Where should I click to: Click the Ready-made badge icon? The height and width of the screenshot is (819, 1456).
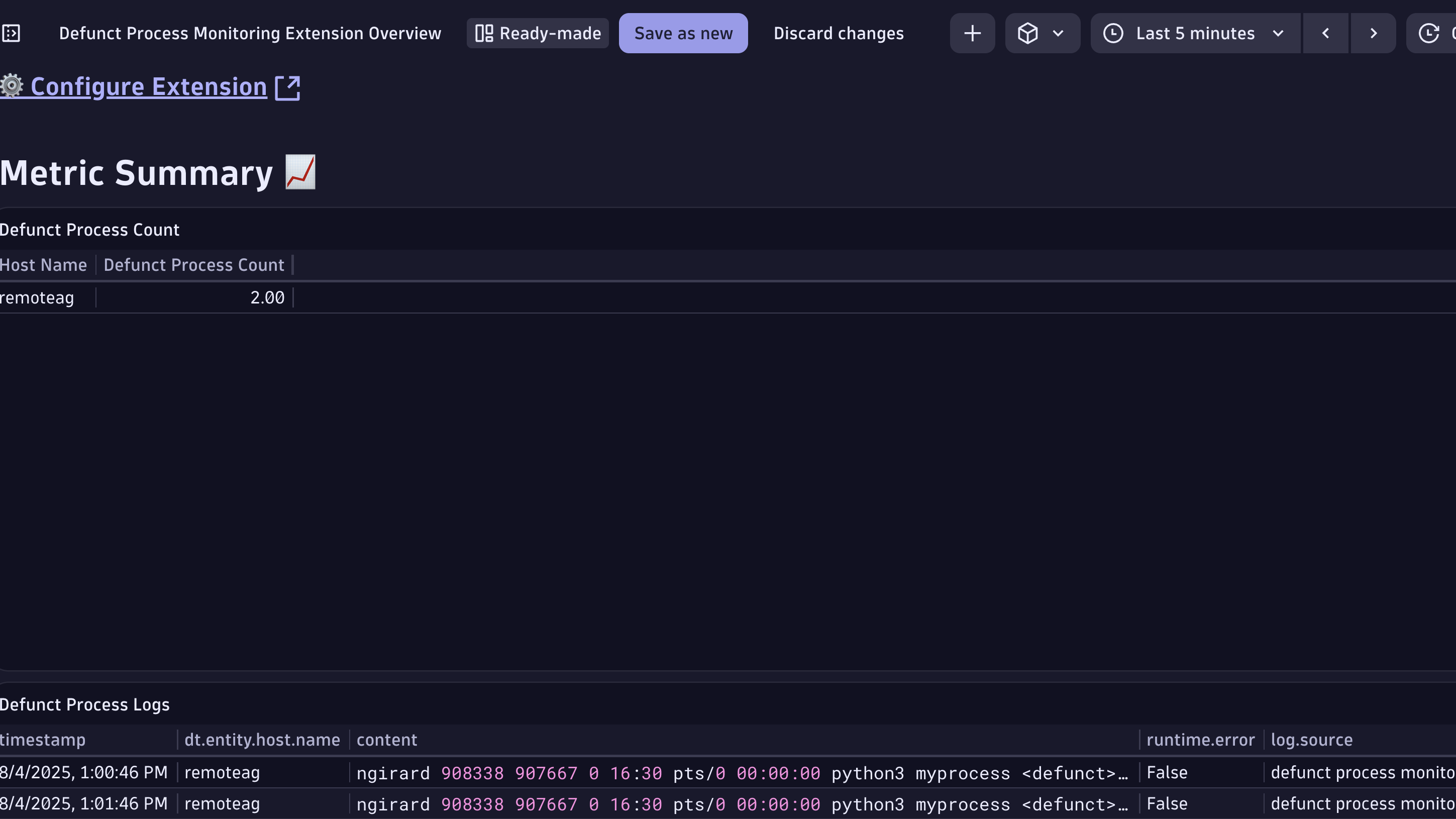pyautogui.click(x=484, y=33)
